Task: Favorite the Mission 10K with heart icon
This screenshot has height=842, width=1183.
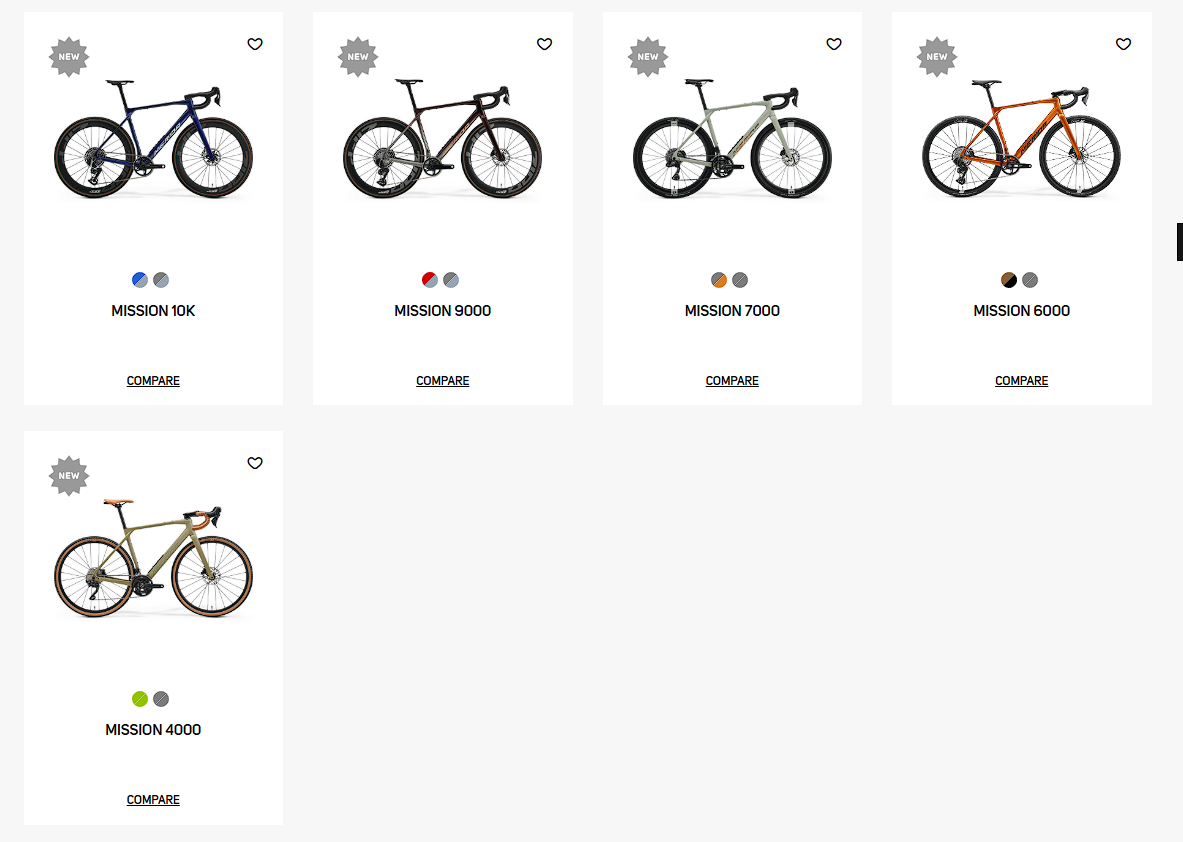Action: click(255, 44)
